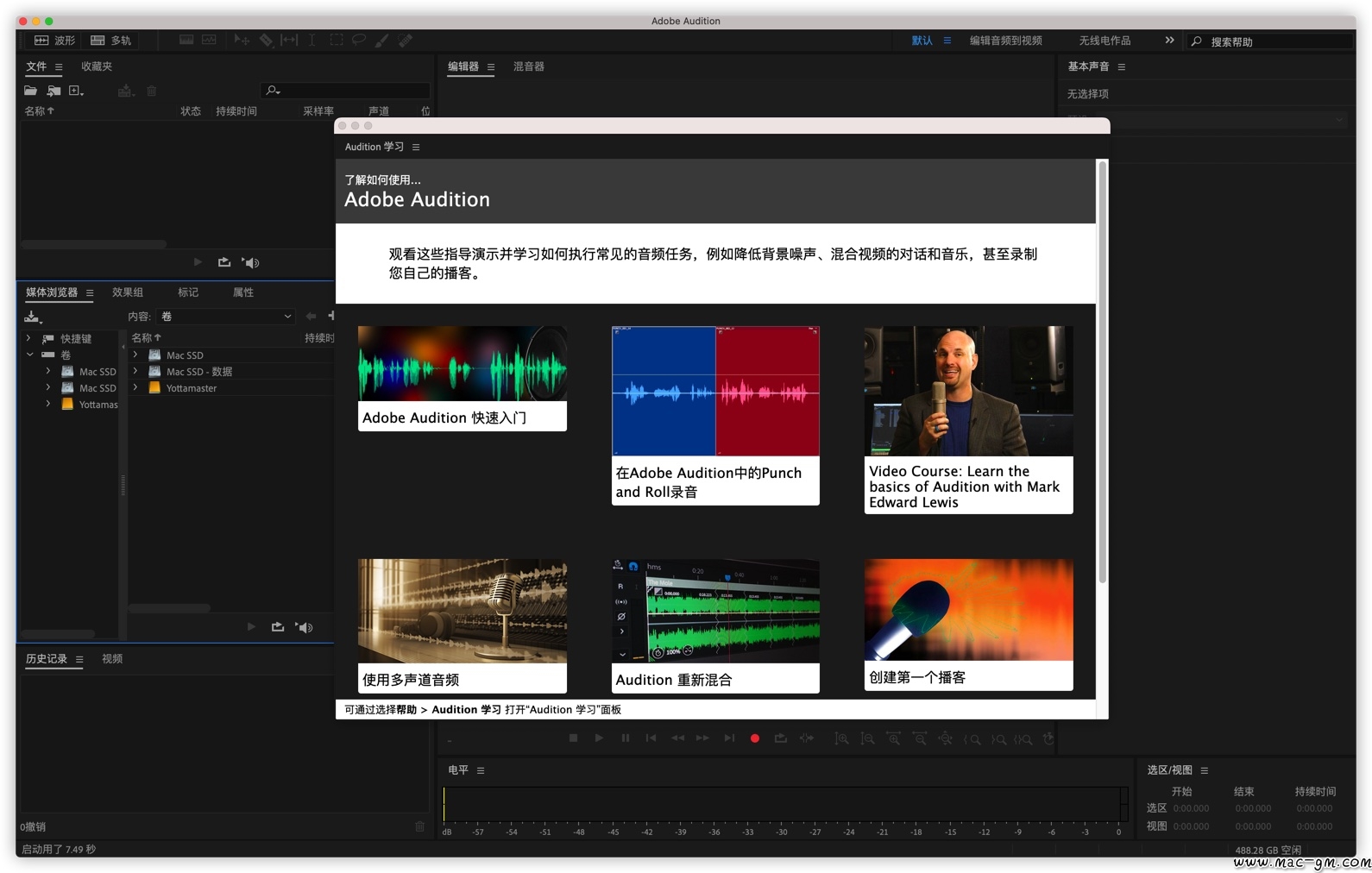
Task: Switch to Waveform (波形) view
Action: point(54,41)
